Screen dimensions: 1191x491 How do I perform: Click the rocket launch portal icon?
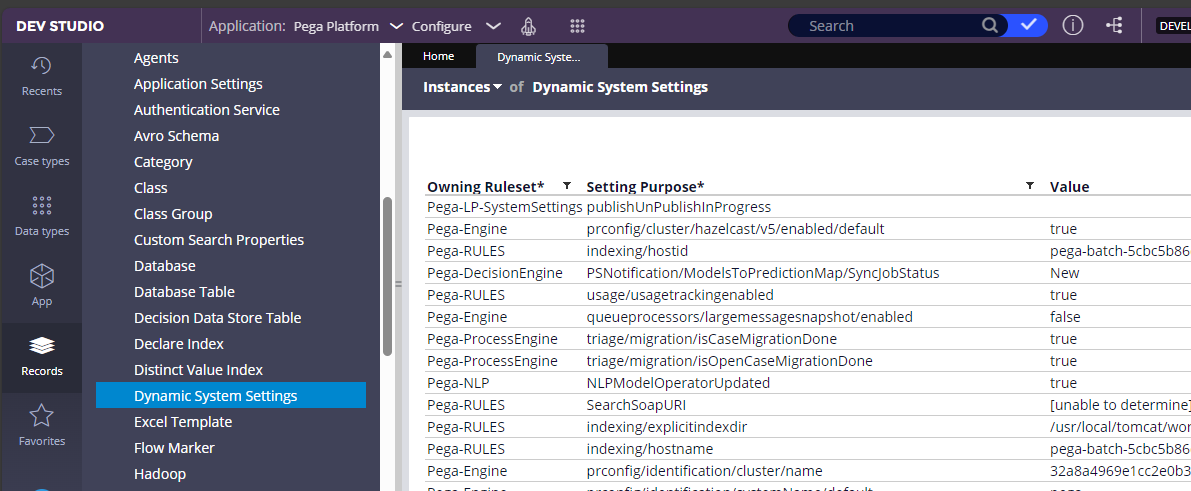click(529, 26)
